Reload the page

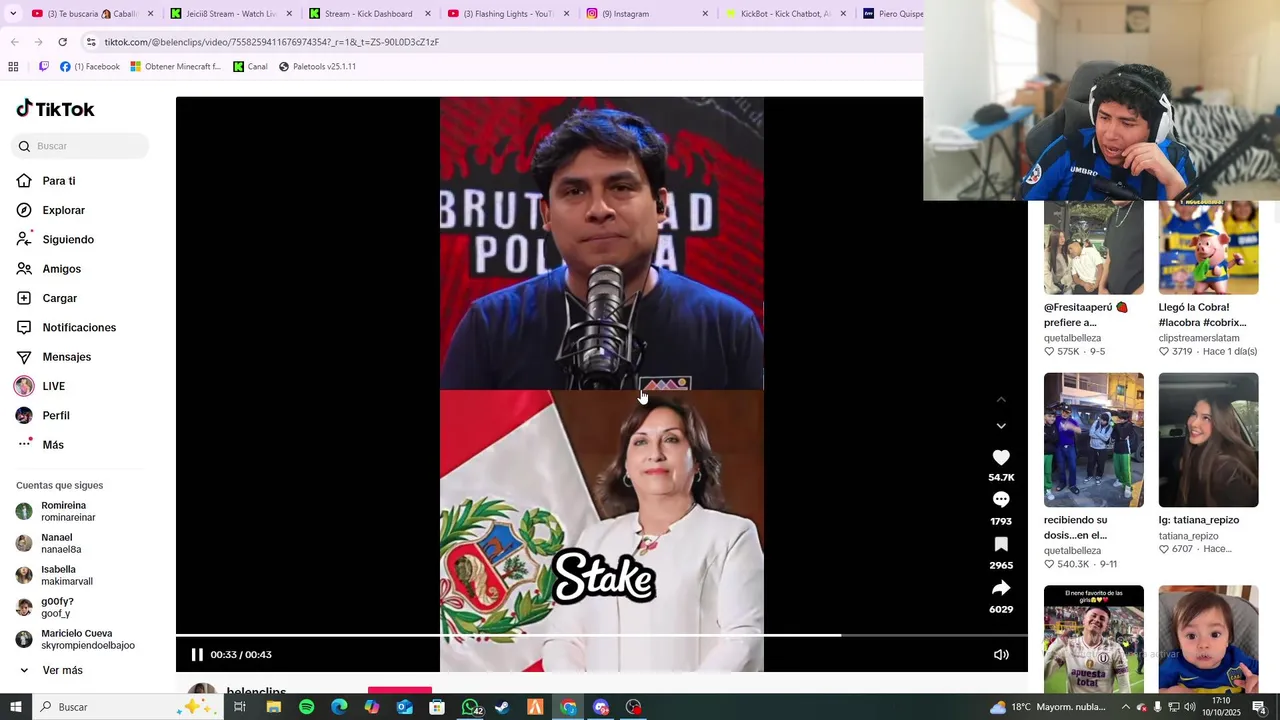(x=62, y=42)
